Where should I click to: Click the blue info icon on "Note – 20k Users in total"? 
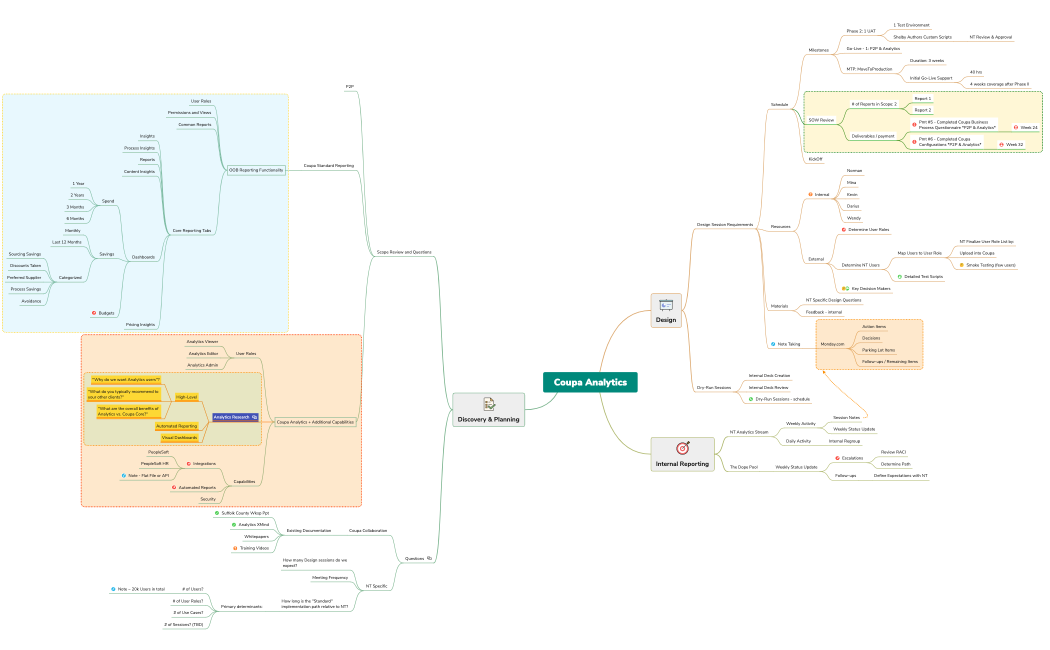click(x=113, y=589)
